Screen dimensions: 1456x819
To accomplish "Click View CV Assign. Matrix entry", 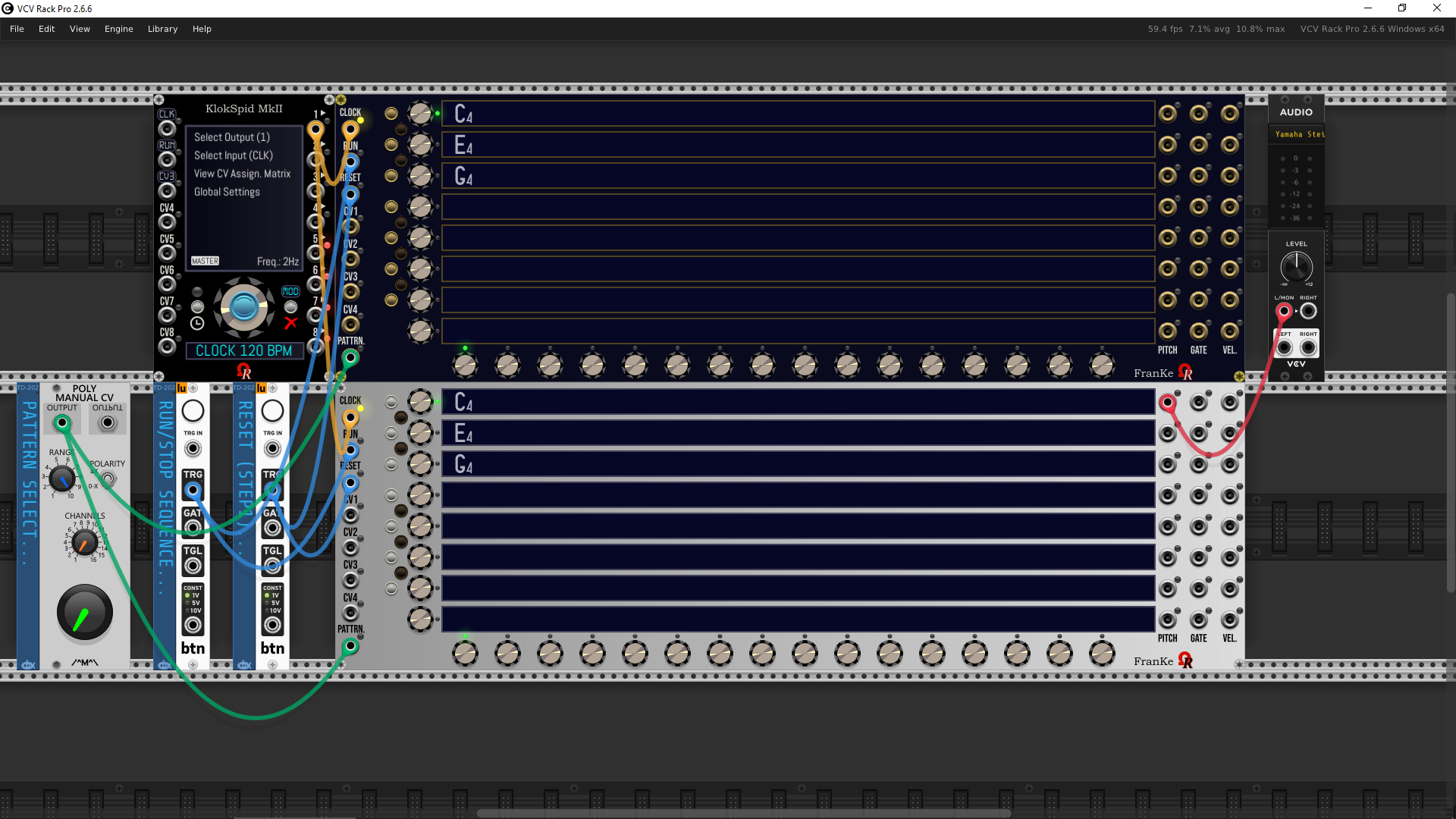I will (x=242, y=174).
